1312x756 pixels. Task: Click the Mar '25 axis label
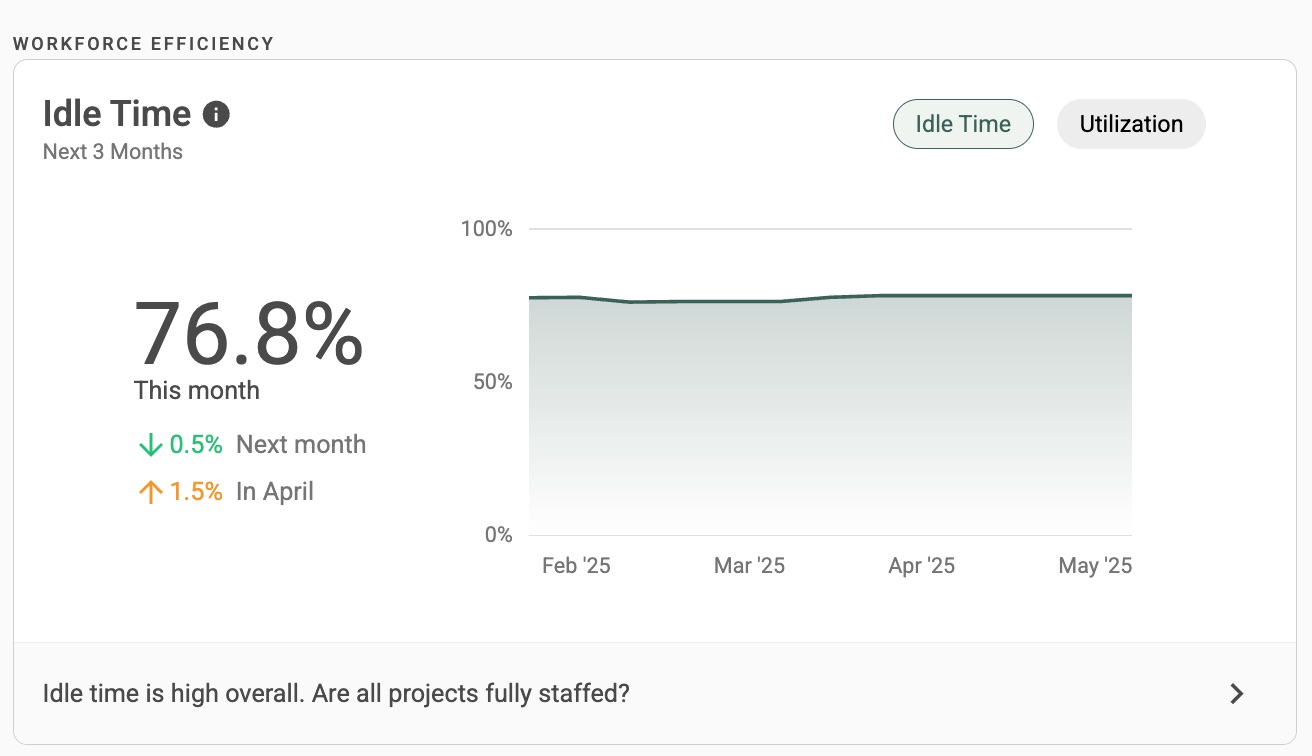749,566
